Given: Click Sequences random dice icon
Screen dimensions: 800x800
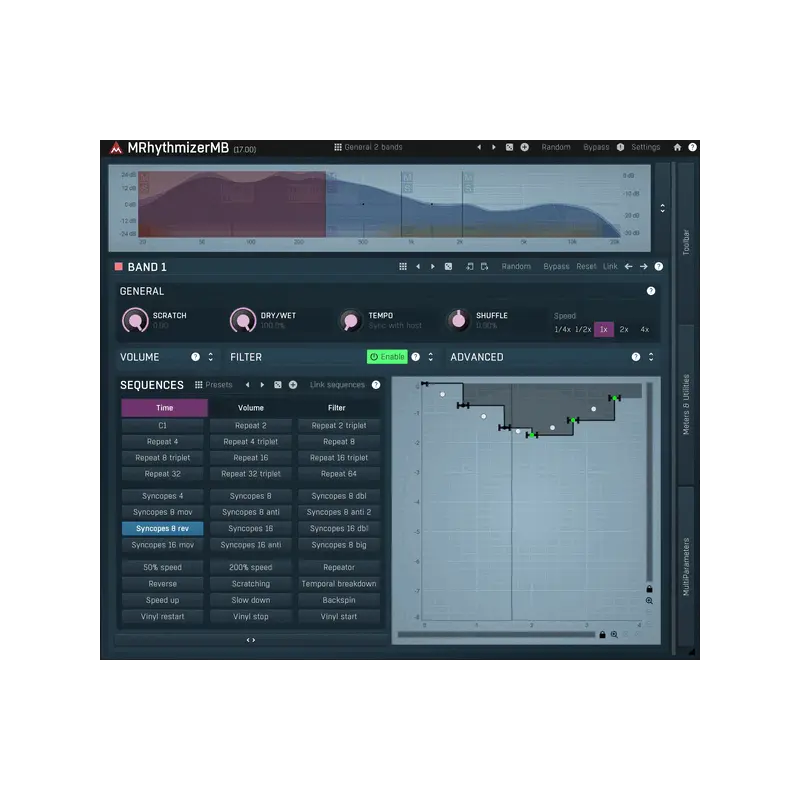Looking at the screenshot, I should [x=278, y=385].
